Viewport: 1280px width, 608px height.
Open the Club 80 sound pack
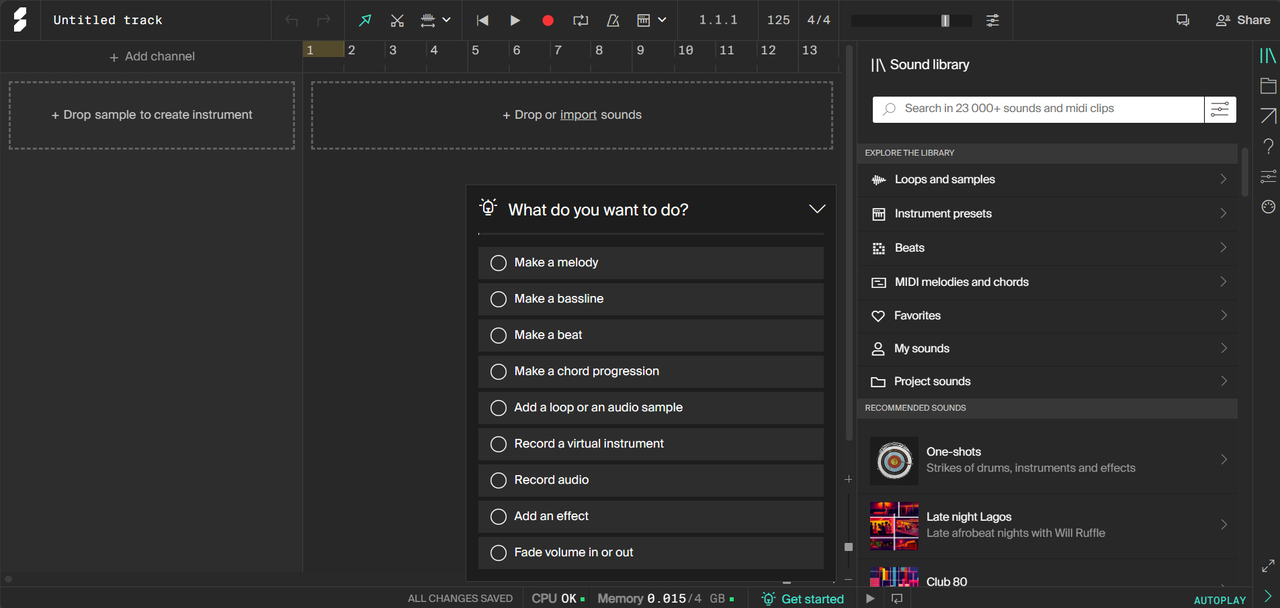point(1047,577)
